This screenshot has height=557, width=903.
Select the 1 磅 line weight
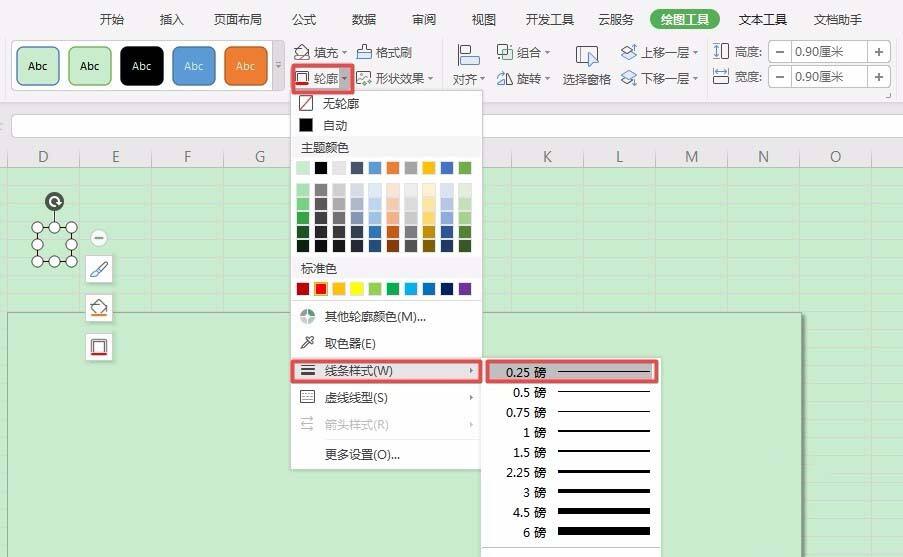tap(572, 432)
